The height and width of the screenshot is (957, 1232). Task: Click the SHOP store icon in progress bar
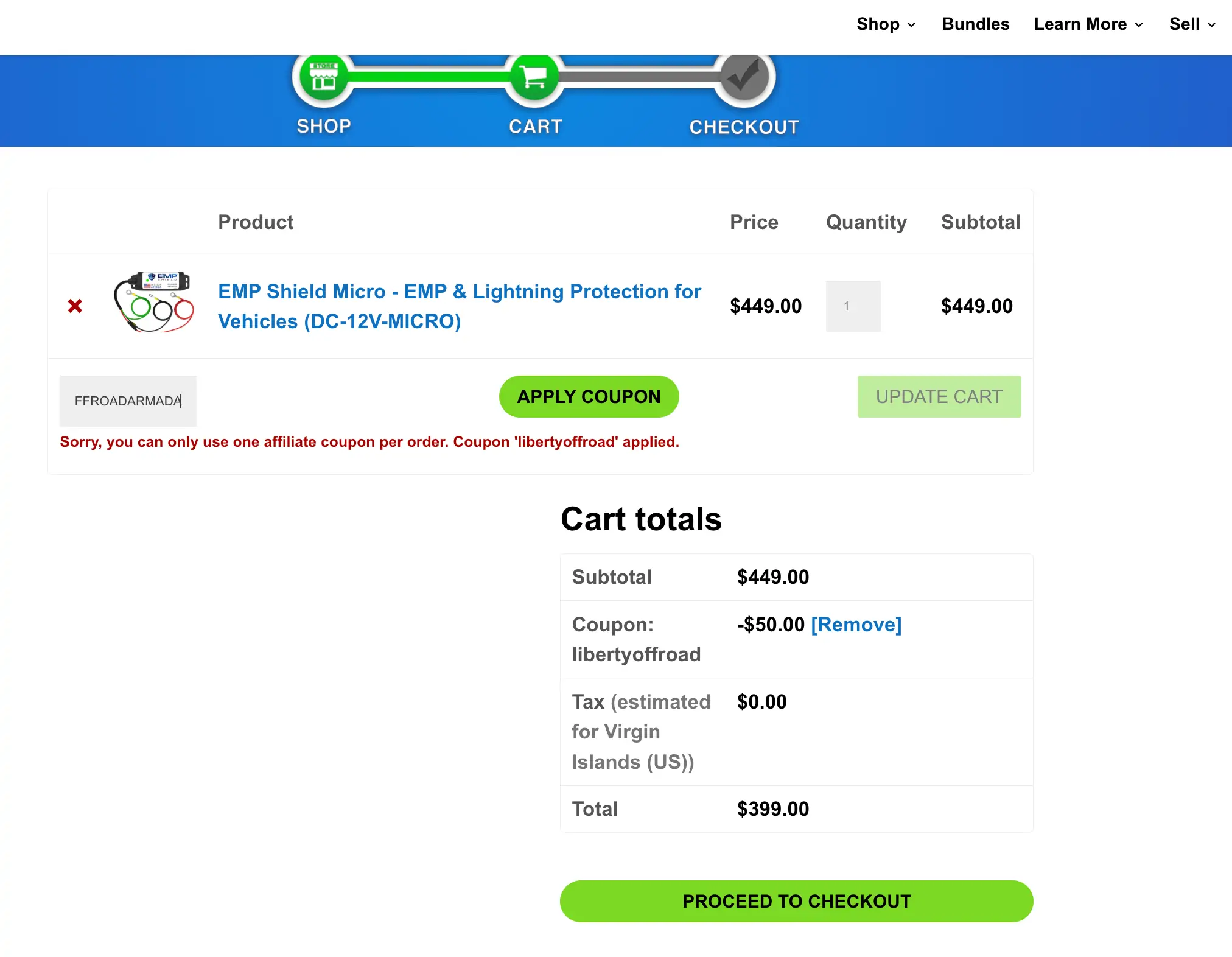[323, 78]
